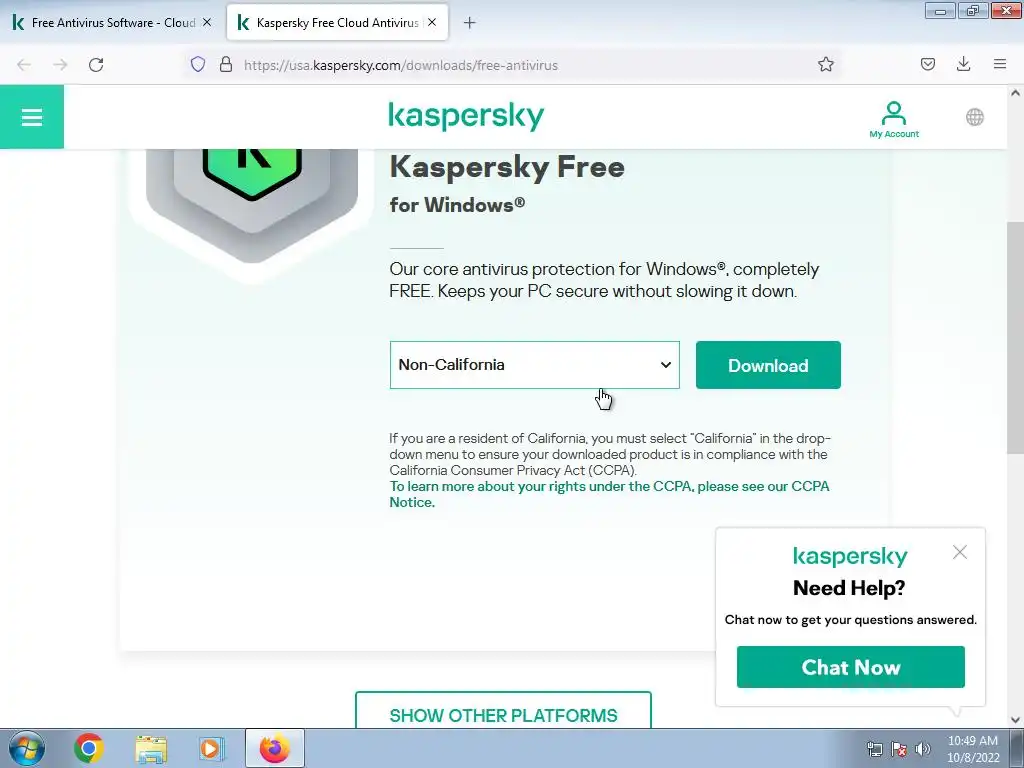The width and height of the screenshot is (1024, 768).
Task: Reload the current page
Action: tap(96, 65)
